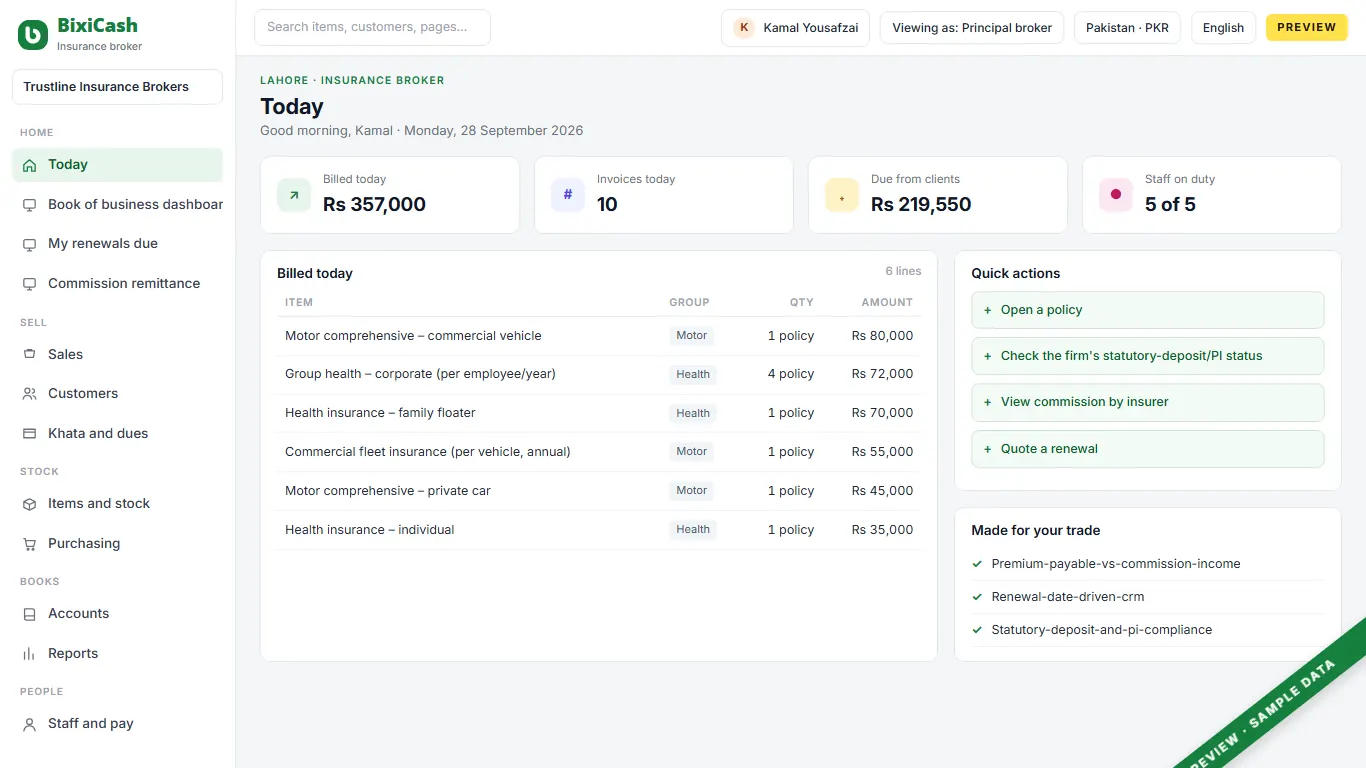Click the Due from clients yellow icon

[842, 195]
